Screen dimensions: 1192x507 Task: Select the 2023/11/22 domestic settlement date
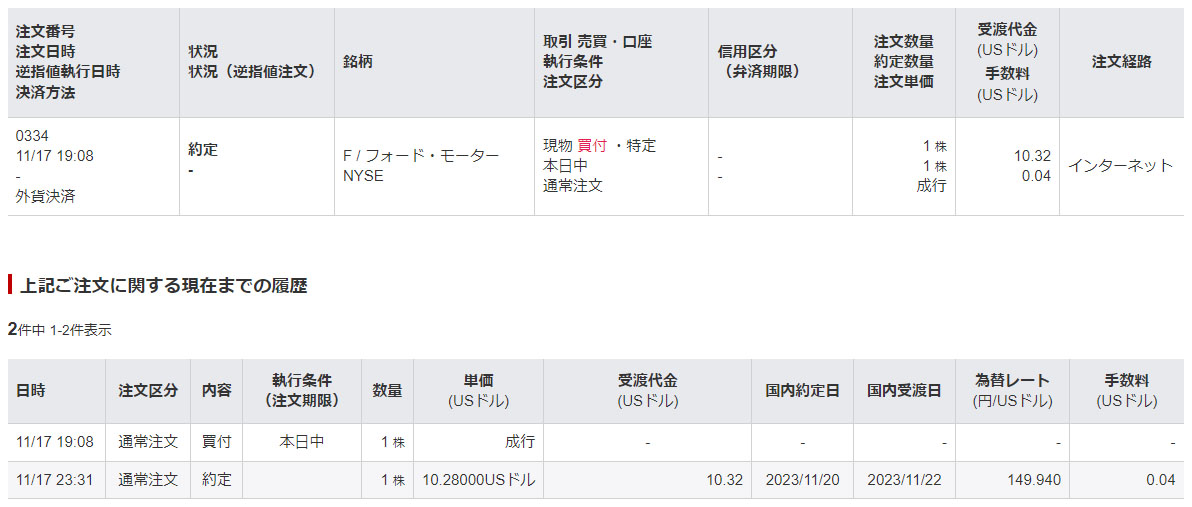coord(904,480)
